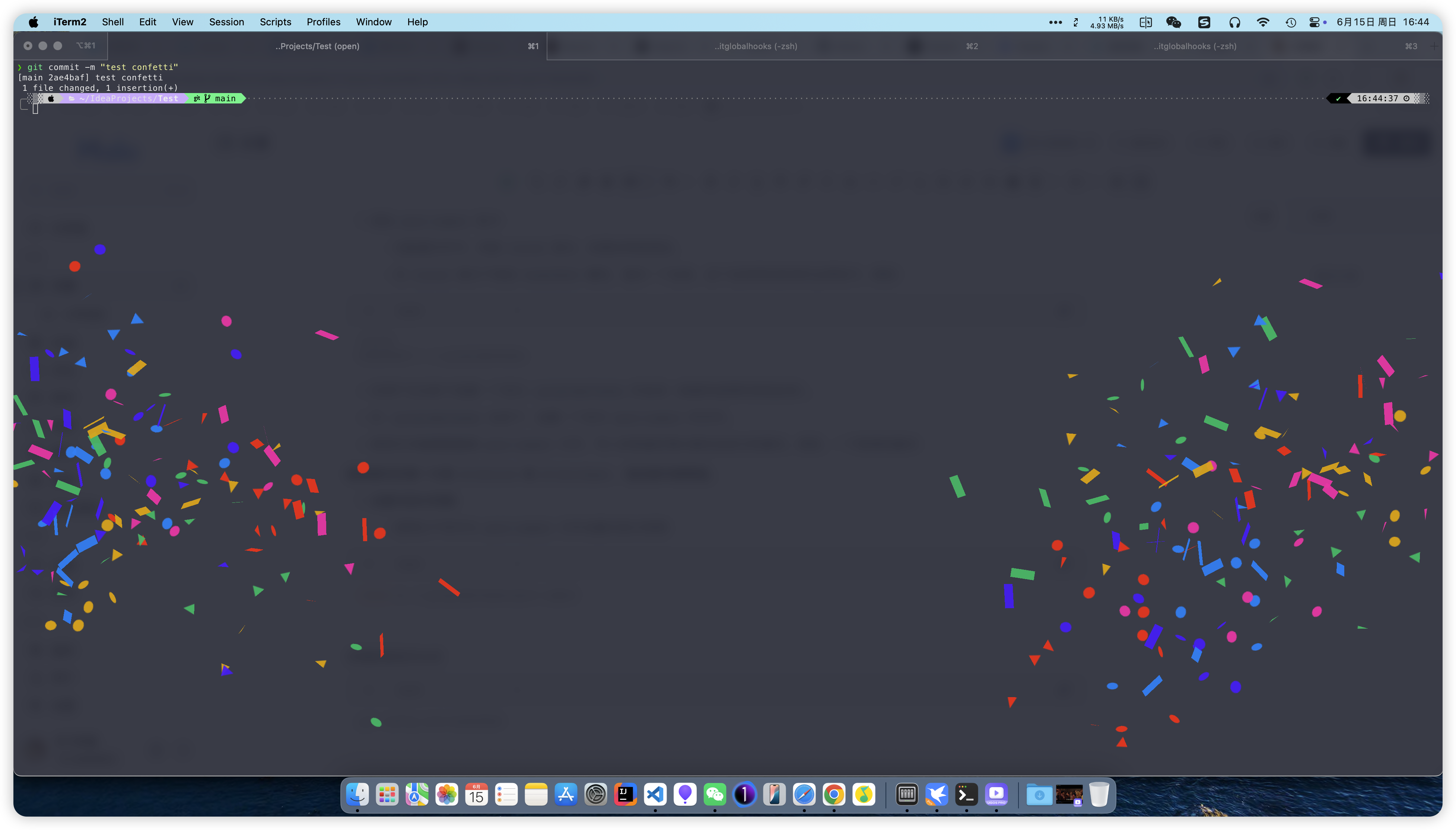
Task: Open the Downloads folder stack in dock
Action: [1039, 794]
